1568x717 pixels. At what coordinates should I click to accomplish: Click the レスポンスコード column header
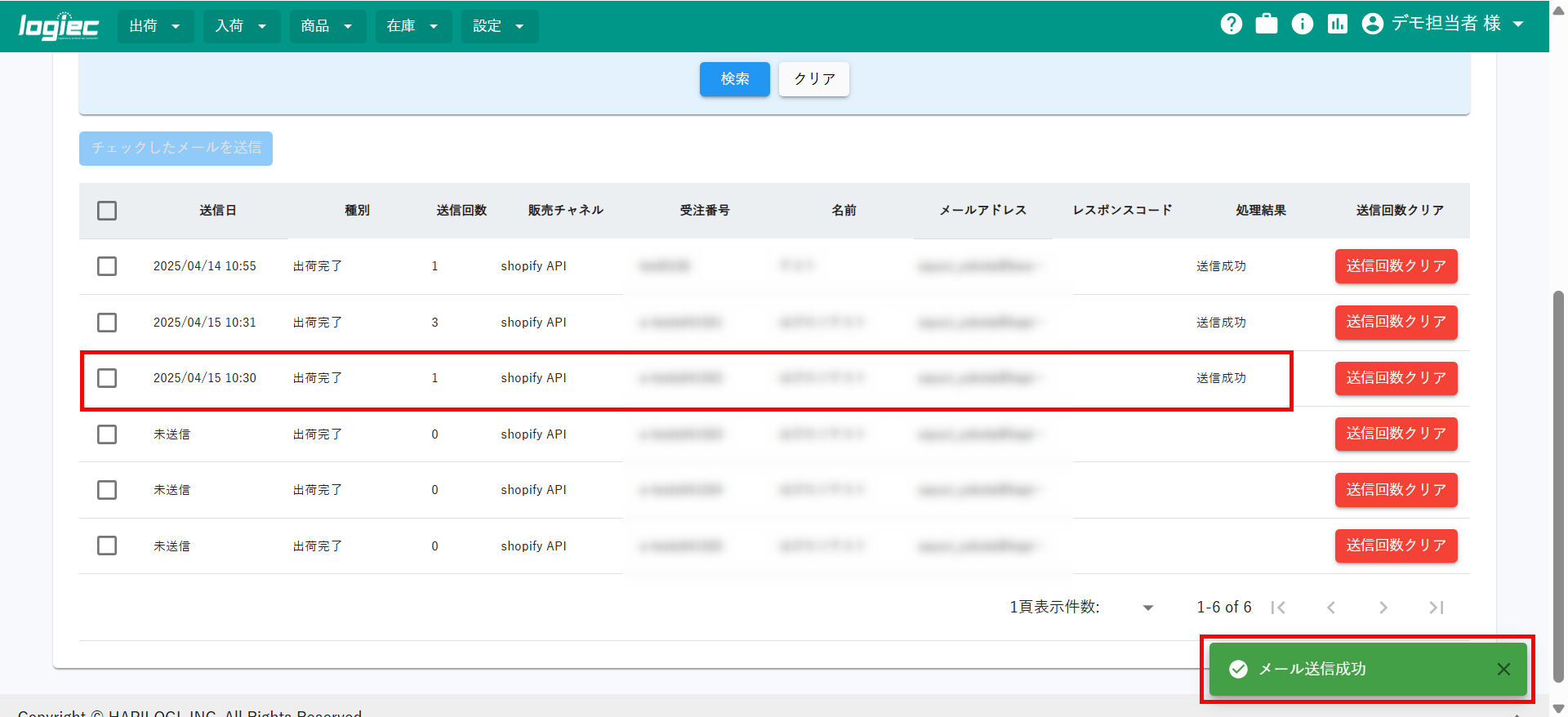(1122, 211)
